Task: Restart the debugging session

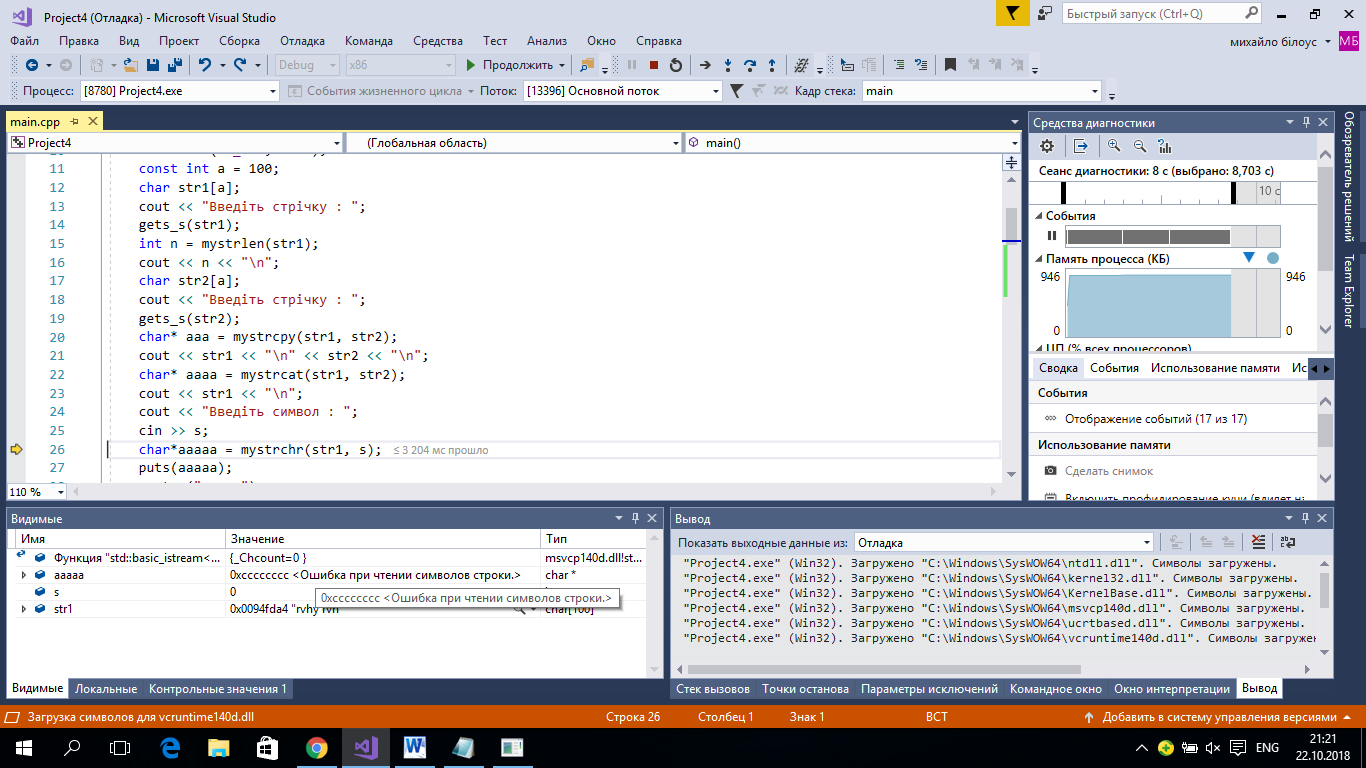Action: point(676,65)
